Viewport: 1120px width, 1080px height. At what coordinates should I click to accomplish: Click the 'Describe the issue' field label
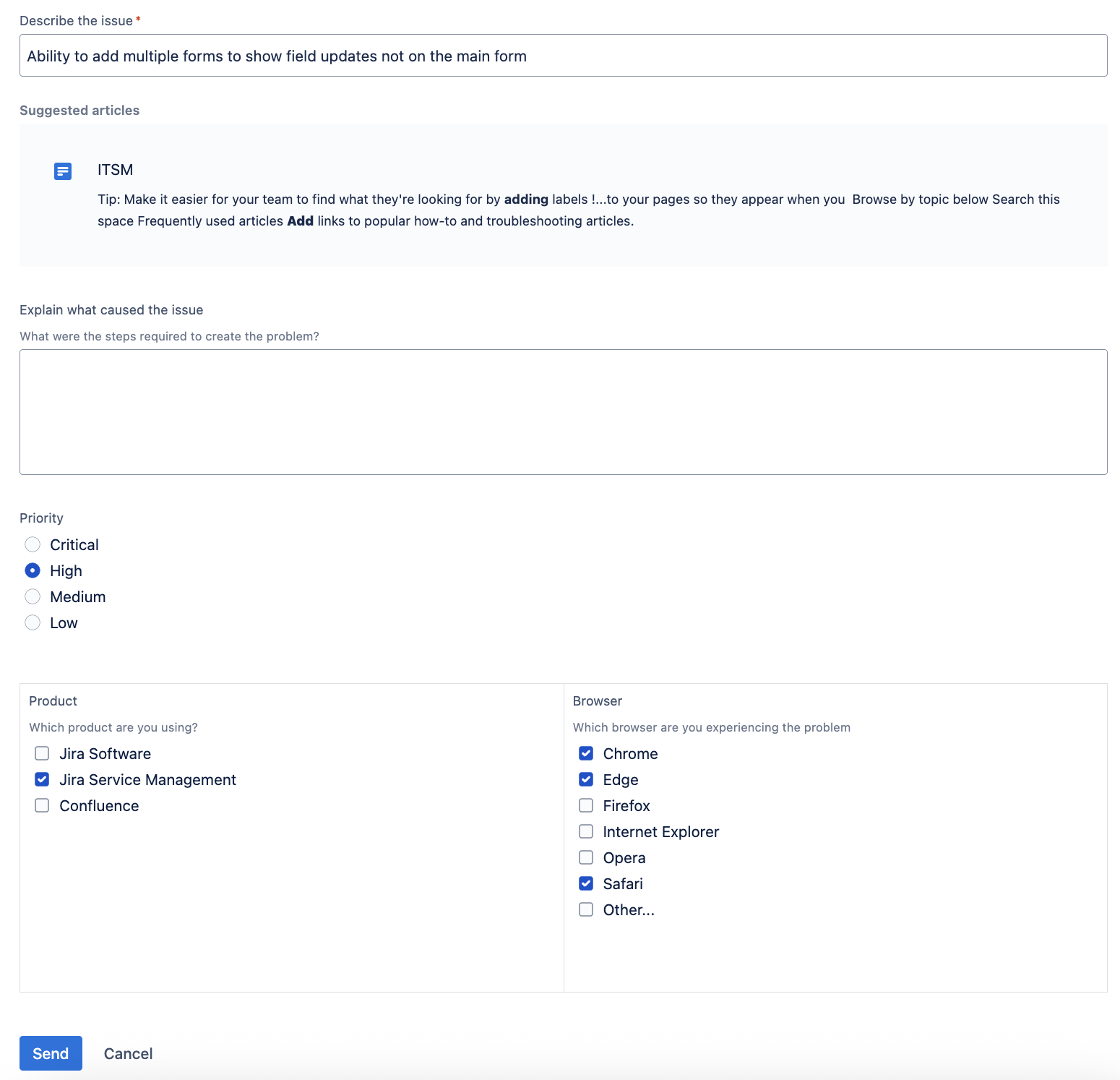coord(76,21)
